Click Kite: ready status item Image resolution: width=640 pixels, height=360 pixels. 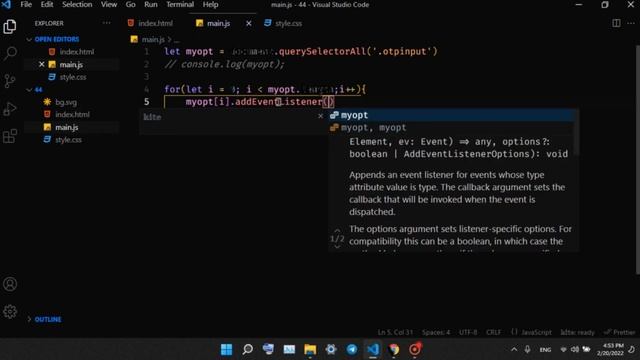coord(578,332)
